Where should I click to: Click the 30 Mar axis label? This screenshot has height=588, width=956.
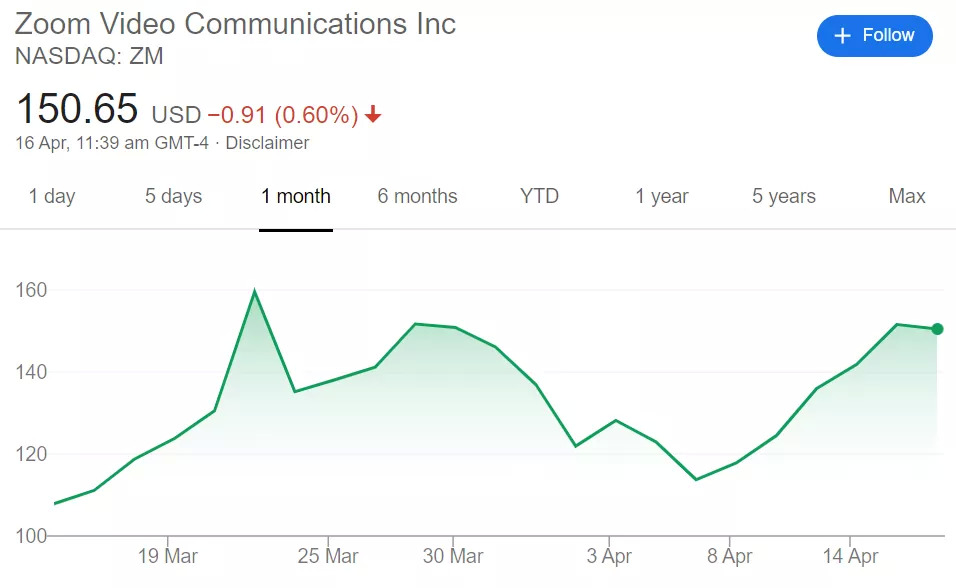click(453, 556)
